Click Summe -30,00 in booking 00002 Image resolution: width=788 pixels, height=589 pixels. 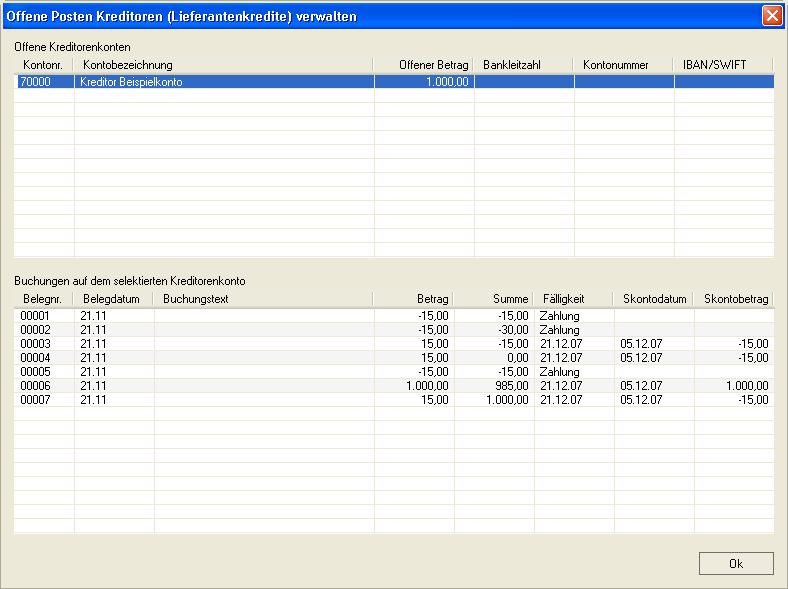(514, 330)
